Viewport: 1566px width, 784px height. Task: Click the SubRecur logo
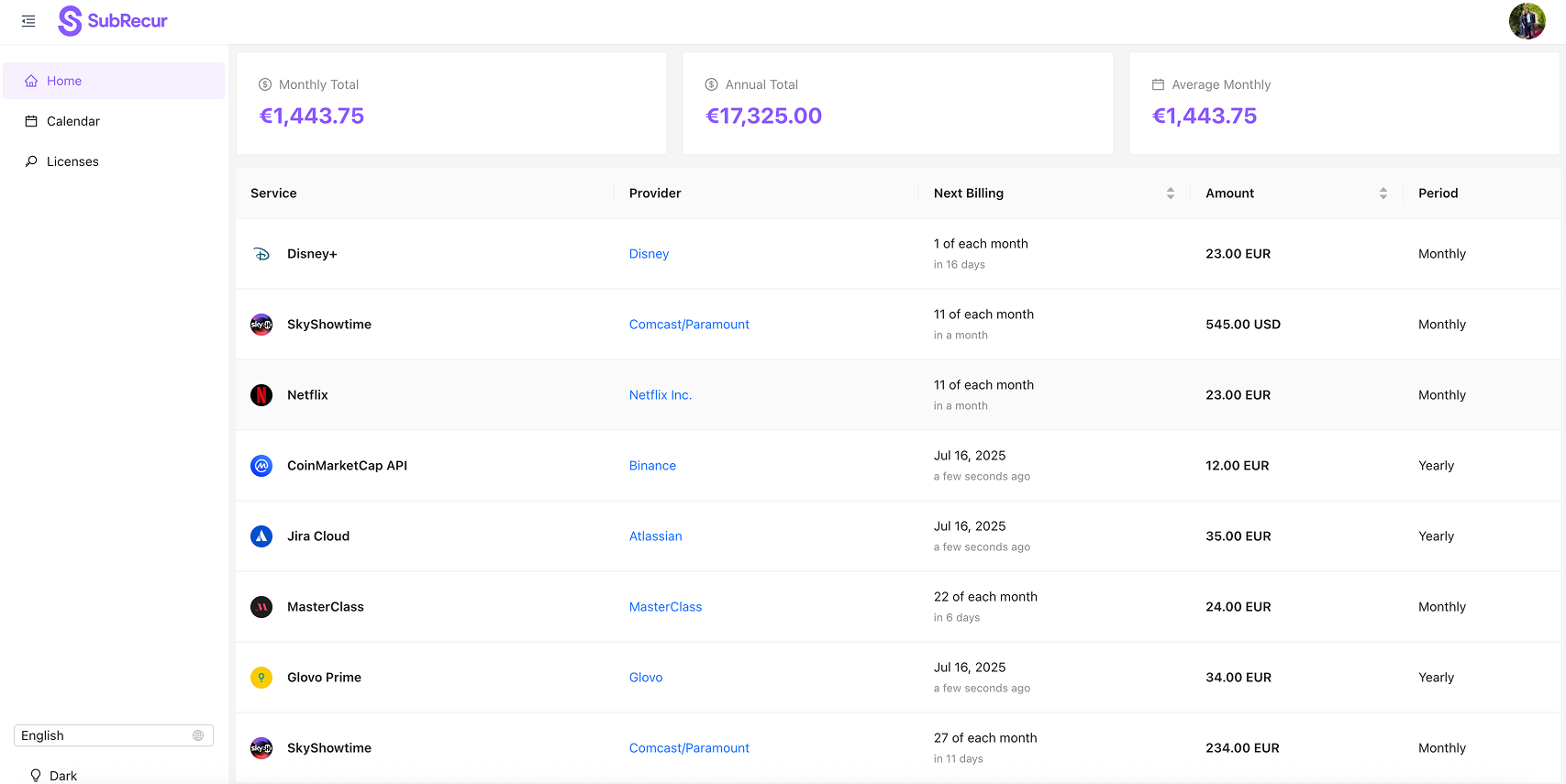pyautogui.click(x=113, y=20)
